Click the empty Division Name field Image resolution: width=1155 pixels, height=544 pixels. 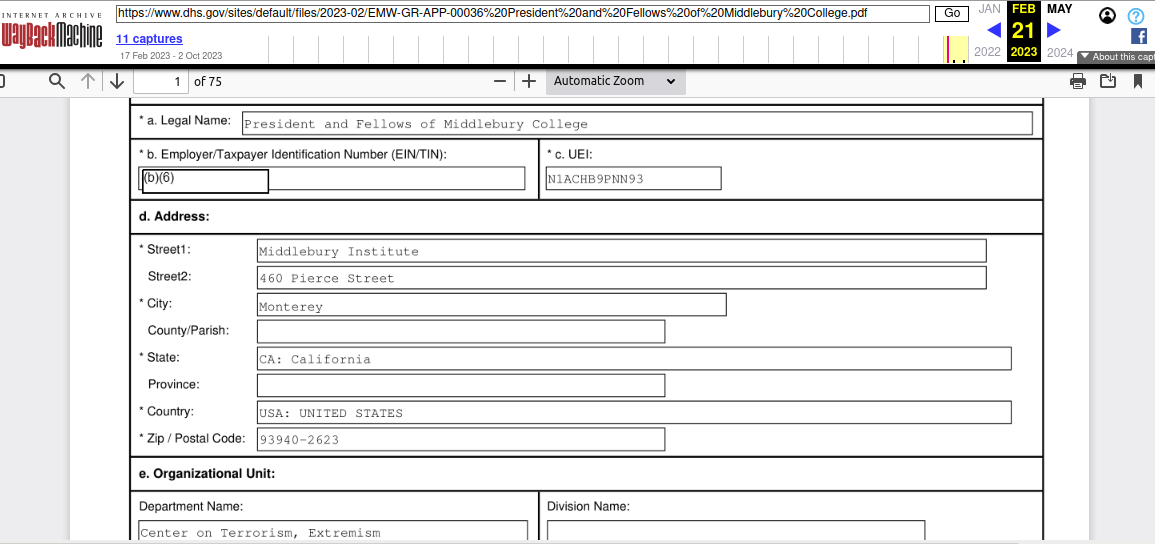coord(736,531)
